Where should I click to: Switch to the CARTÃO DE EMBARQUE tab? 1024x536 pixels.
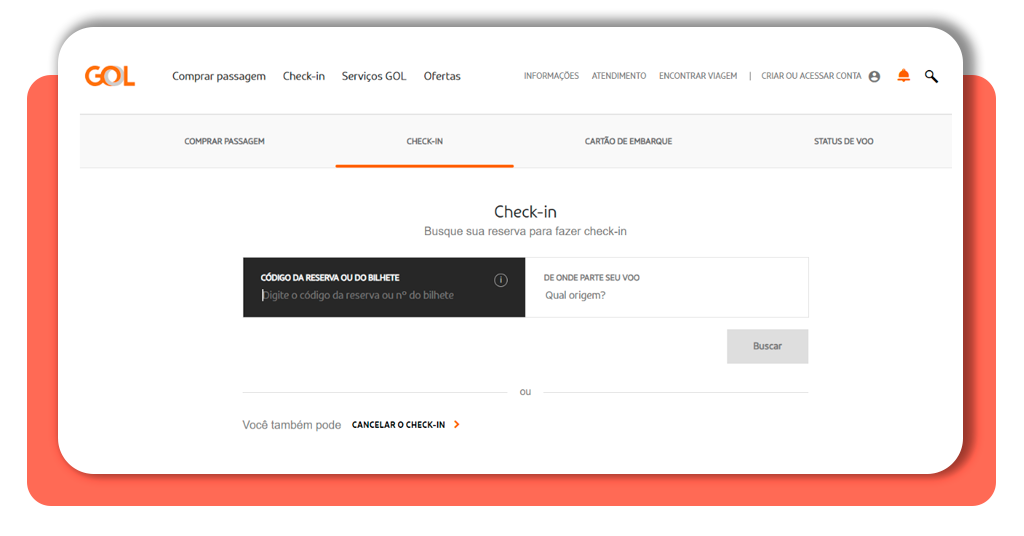[628, 141]
